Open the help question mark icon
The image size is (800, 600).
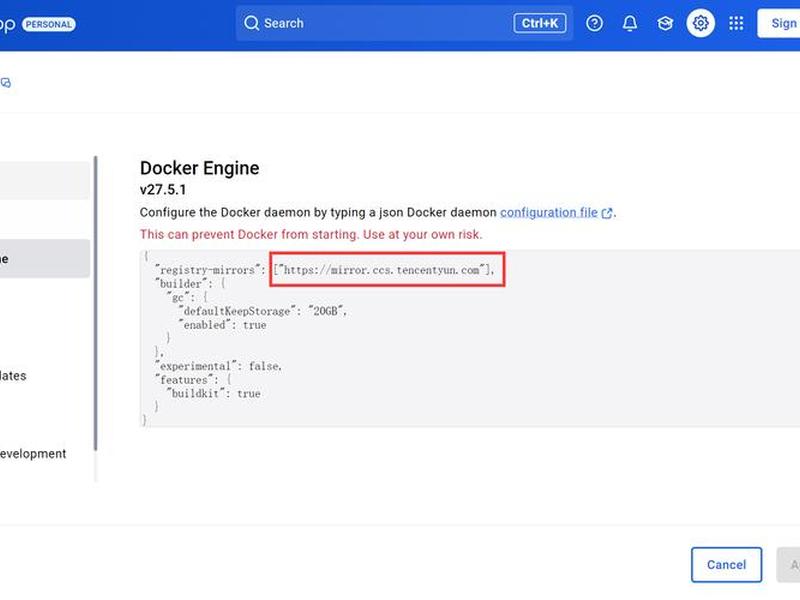coord(594,23)
